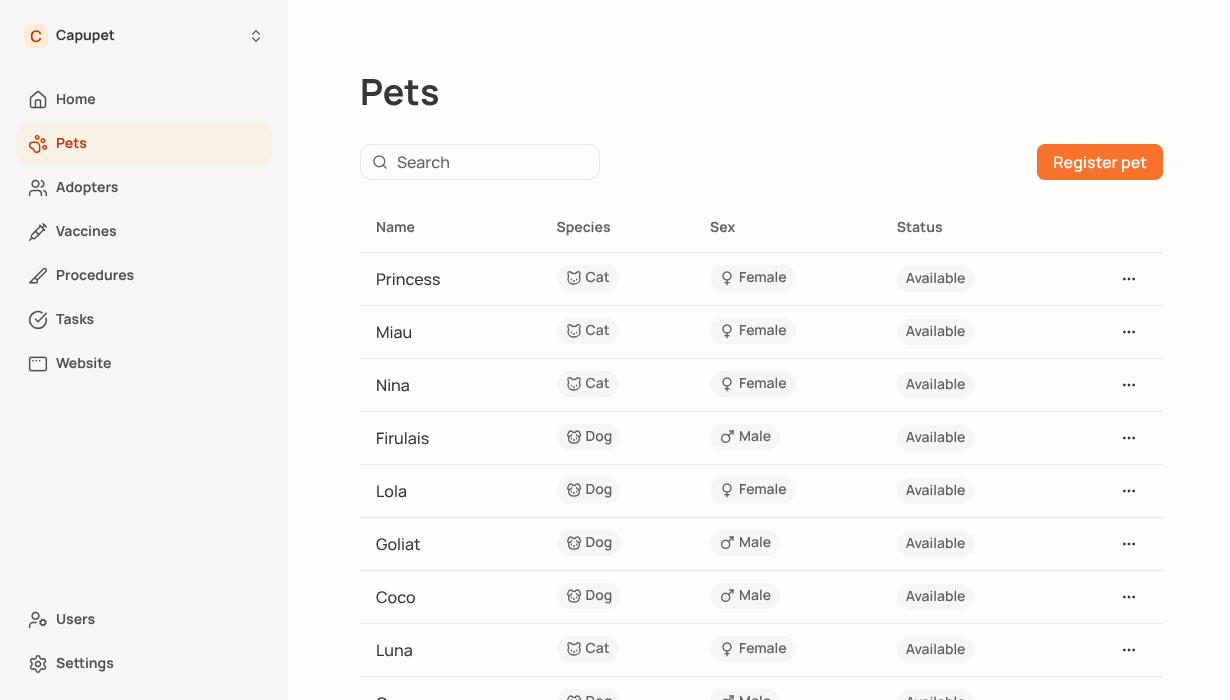Open the three-dot menu for Firulais

1129,438
